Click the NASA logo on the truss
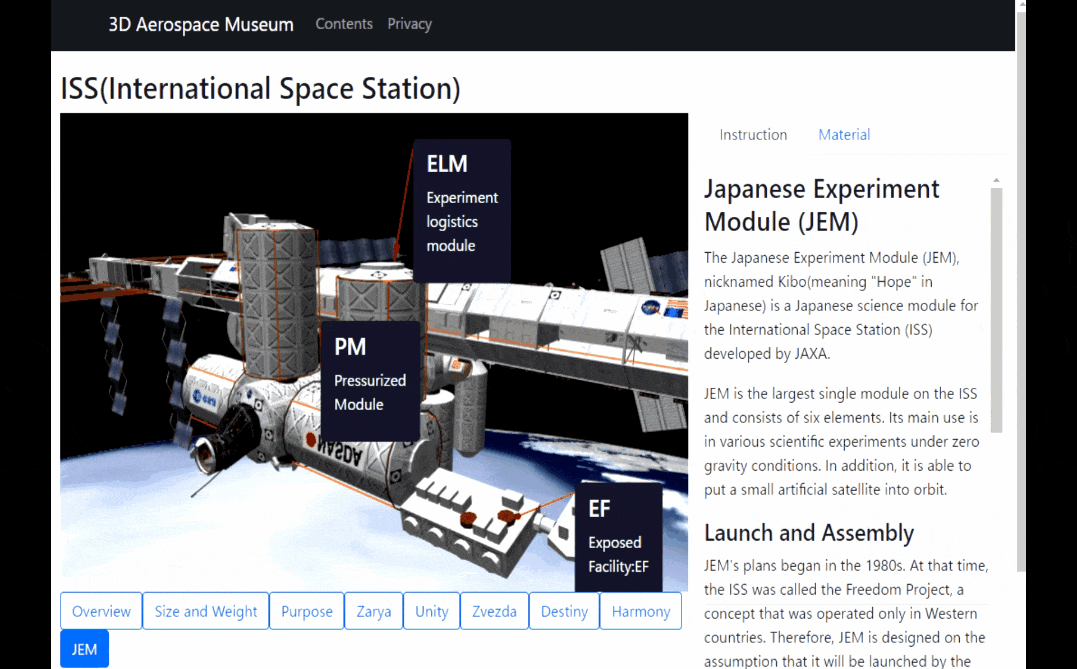 pyautogui.click(x=650, y=307)
